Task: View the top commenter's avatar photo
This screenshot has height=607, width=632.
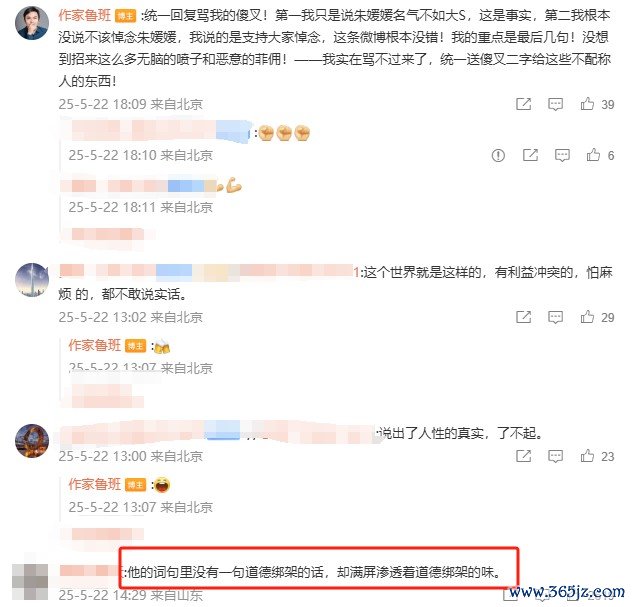Action: (x=32, y=23)
